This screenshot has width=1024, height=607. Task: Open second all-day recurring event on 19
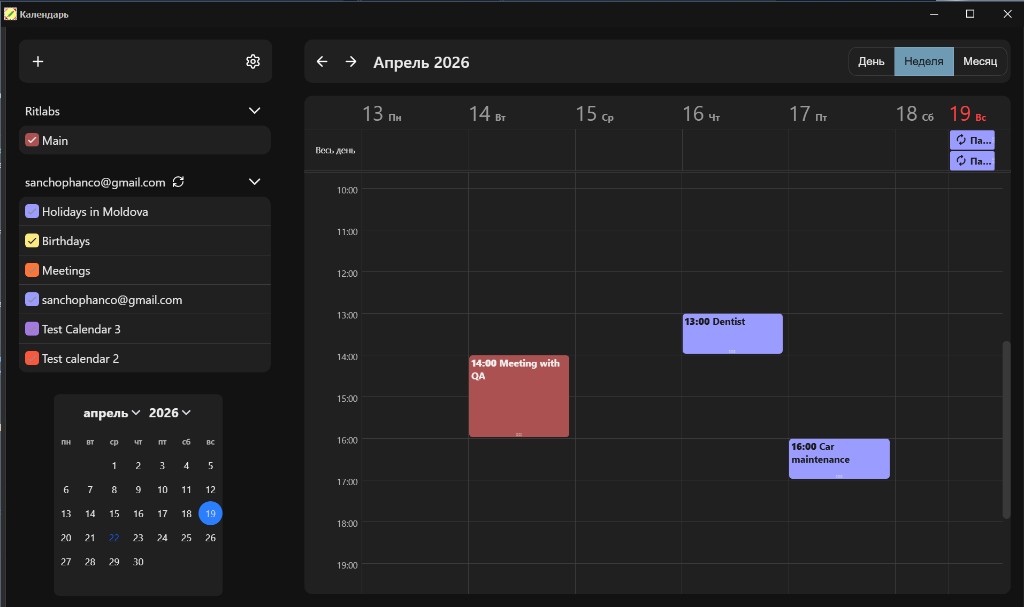pyautogui.click(x=972, y=161)
